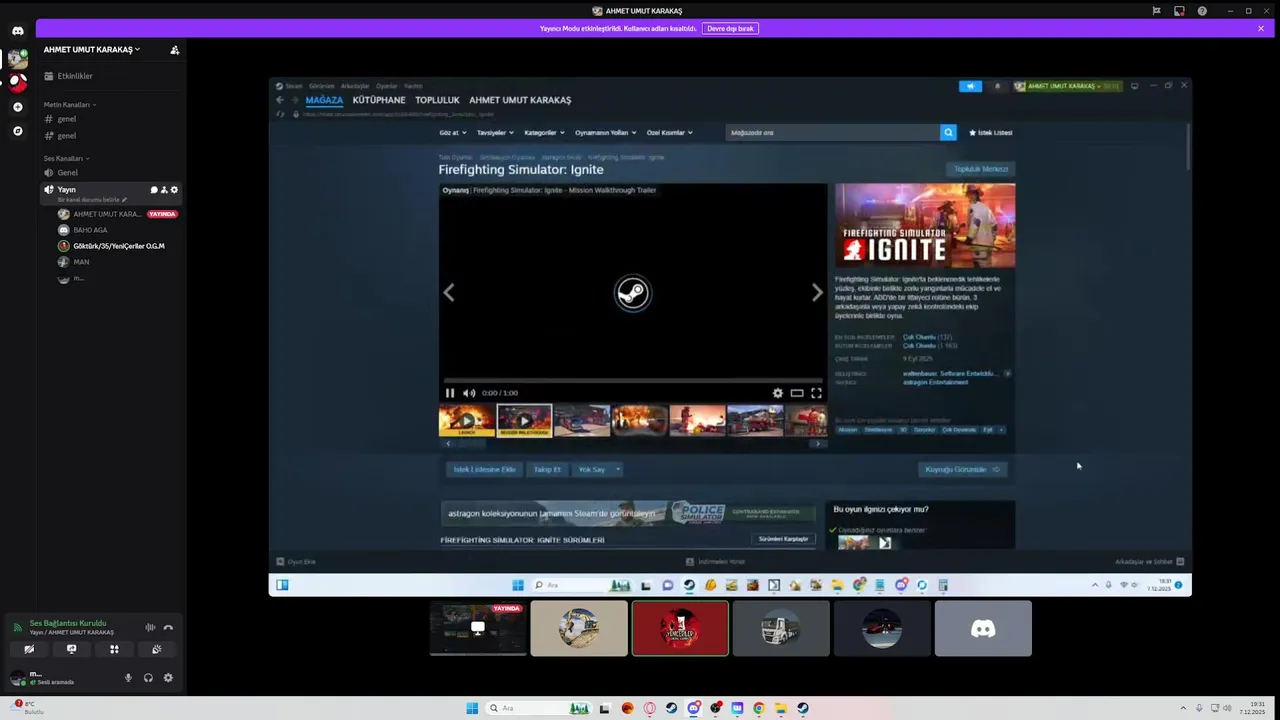Viewport: 1280px width, 720px height.
Task: Open trailer player settings gear
Action: 778,393
